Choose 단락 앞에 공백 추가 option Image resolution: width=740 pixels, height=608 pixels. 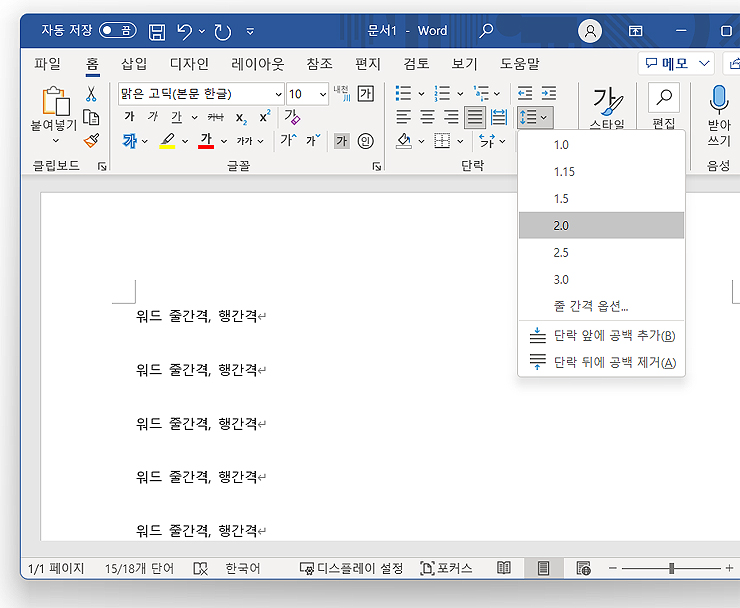[x=601, y=336]
